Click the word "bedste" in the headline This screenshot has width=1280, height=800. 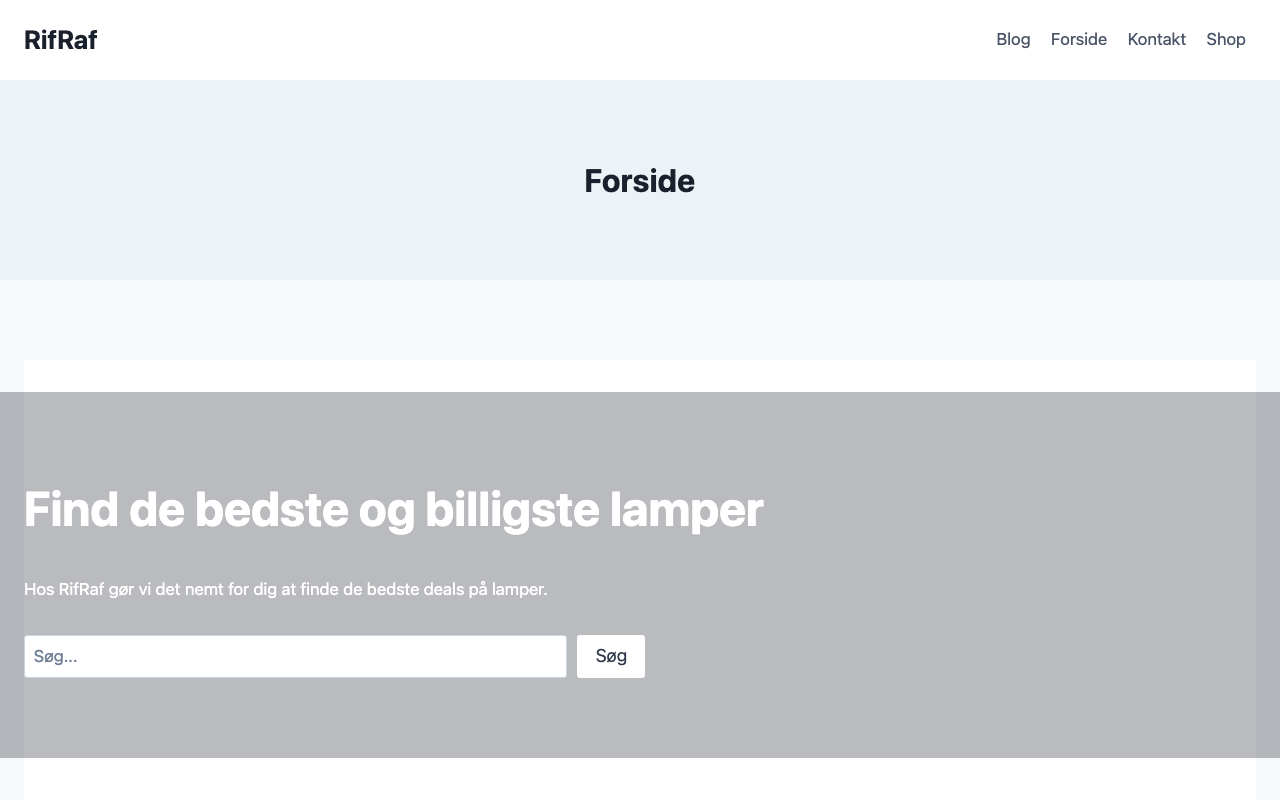[271, 510]
